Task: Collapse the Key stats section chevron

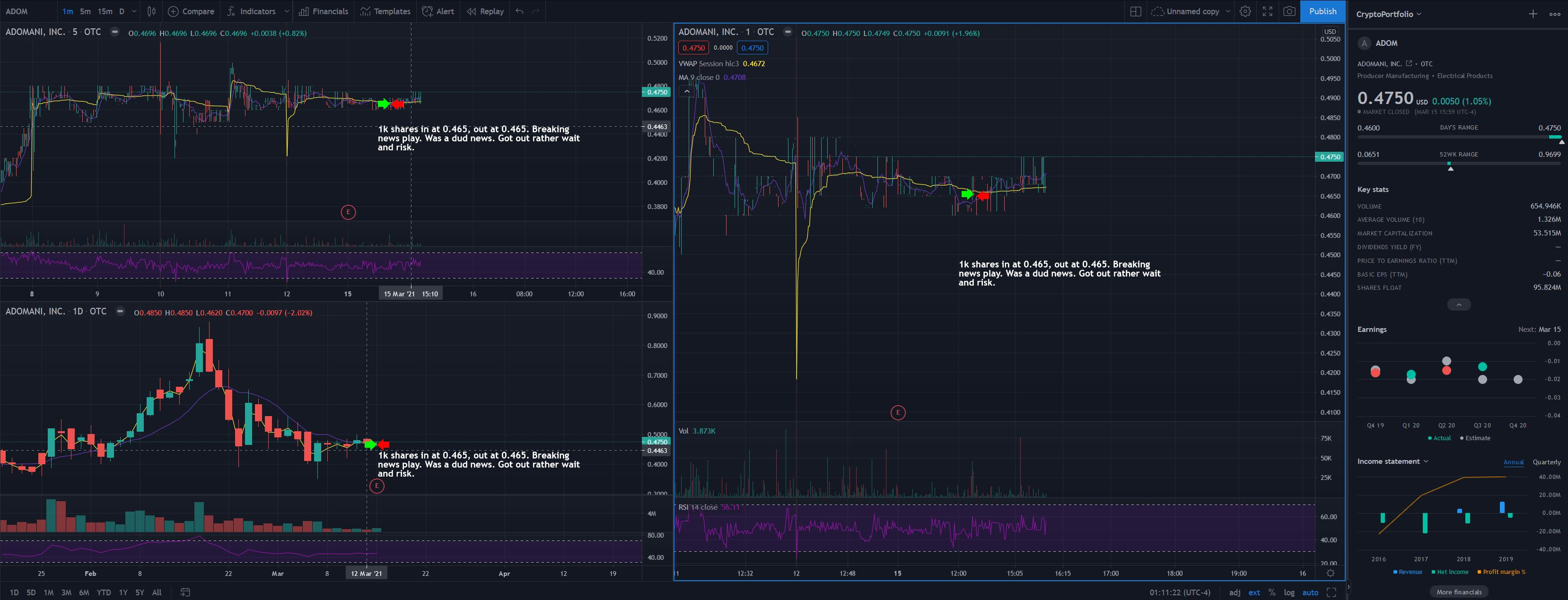Action: coord(1458,304)
